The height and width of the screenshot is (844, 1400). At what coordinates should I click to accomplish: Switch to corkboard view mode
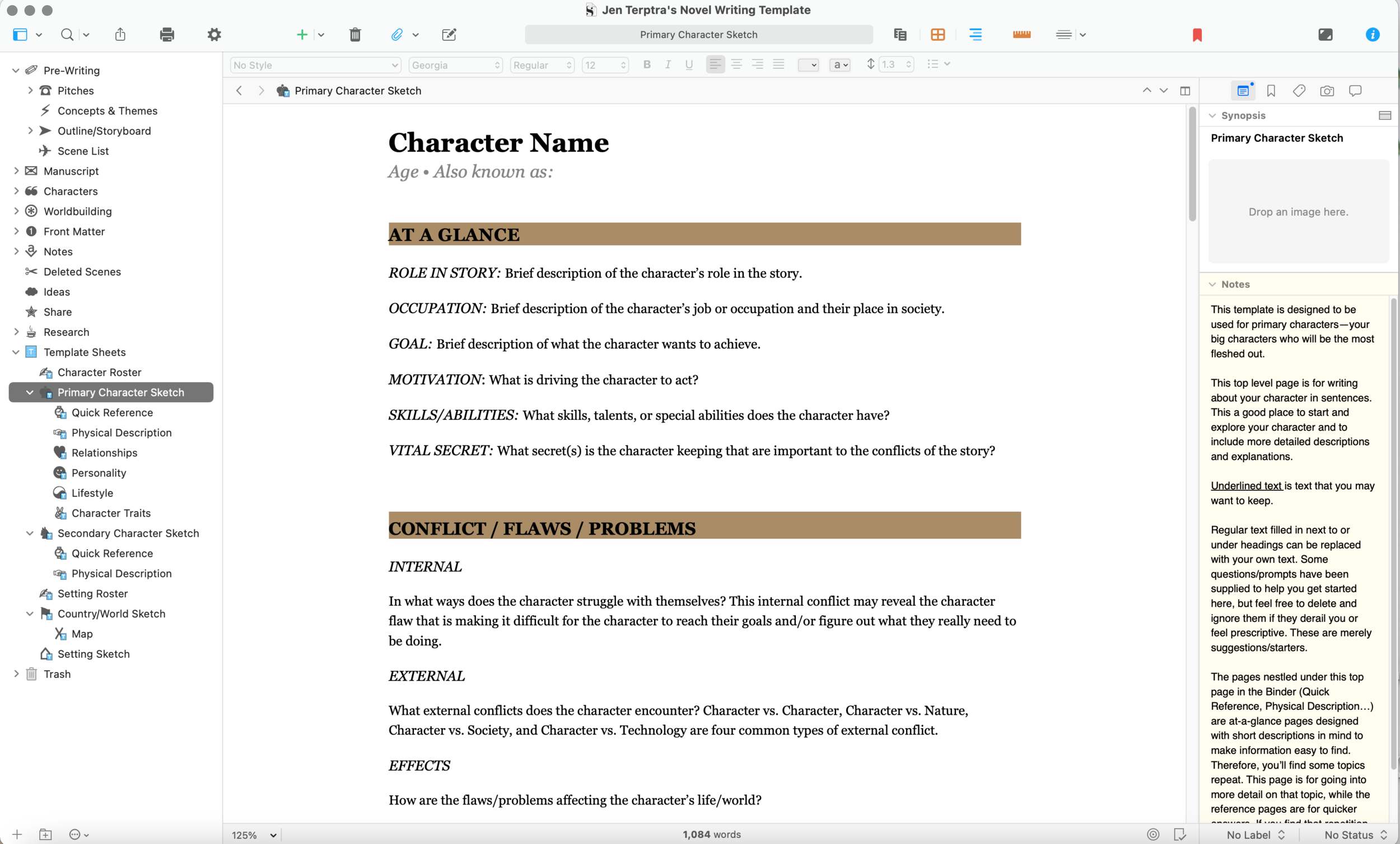coord(937,35)
